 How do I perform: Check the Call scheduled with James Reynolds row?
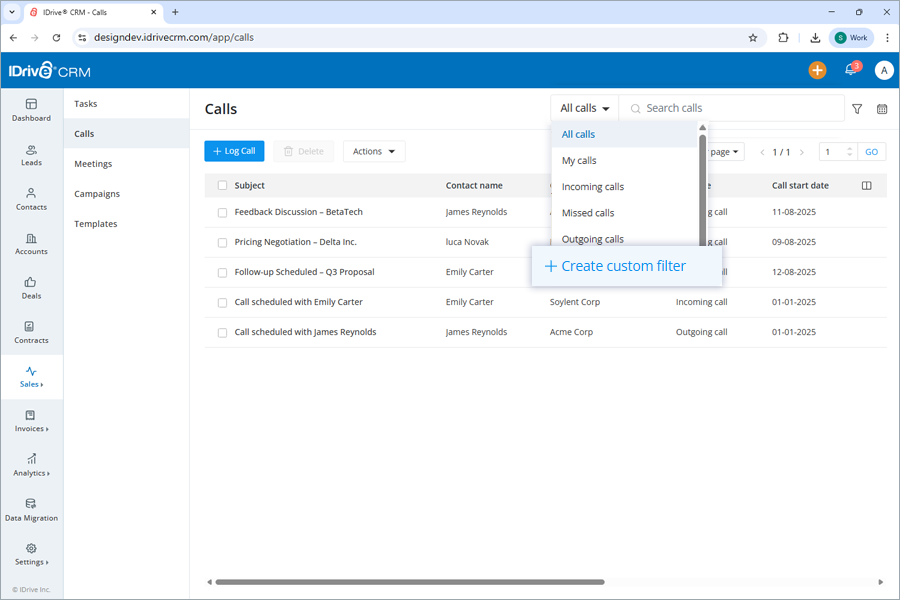221,331
